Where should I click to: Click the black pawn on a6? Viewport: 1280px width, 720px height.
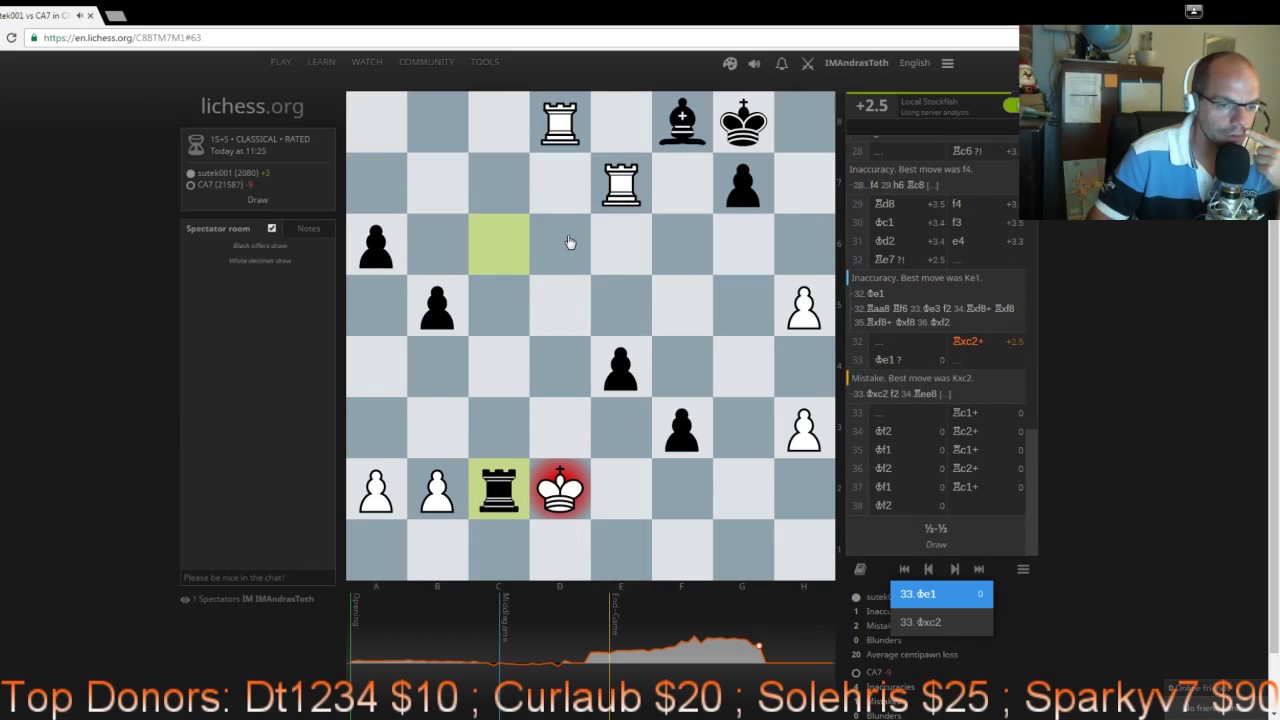376,245
